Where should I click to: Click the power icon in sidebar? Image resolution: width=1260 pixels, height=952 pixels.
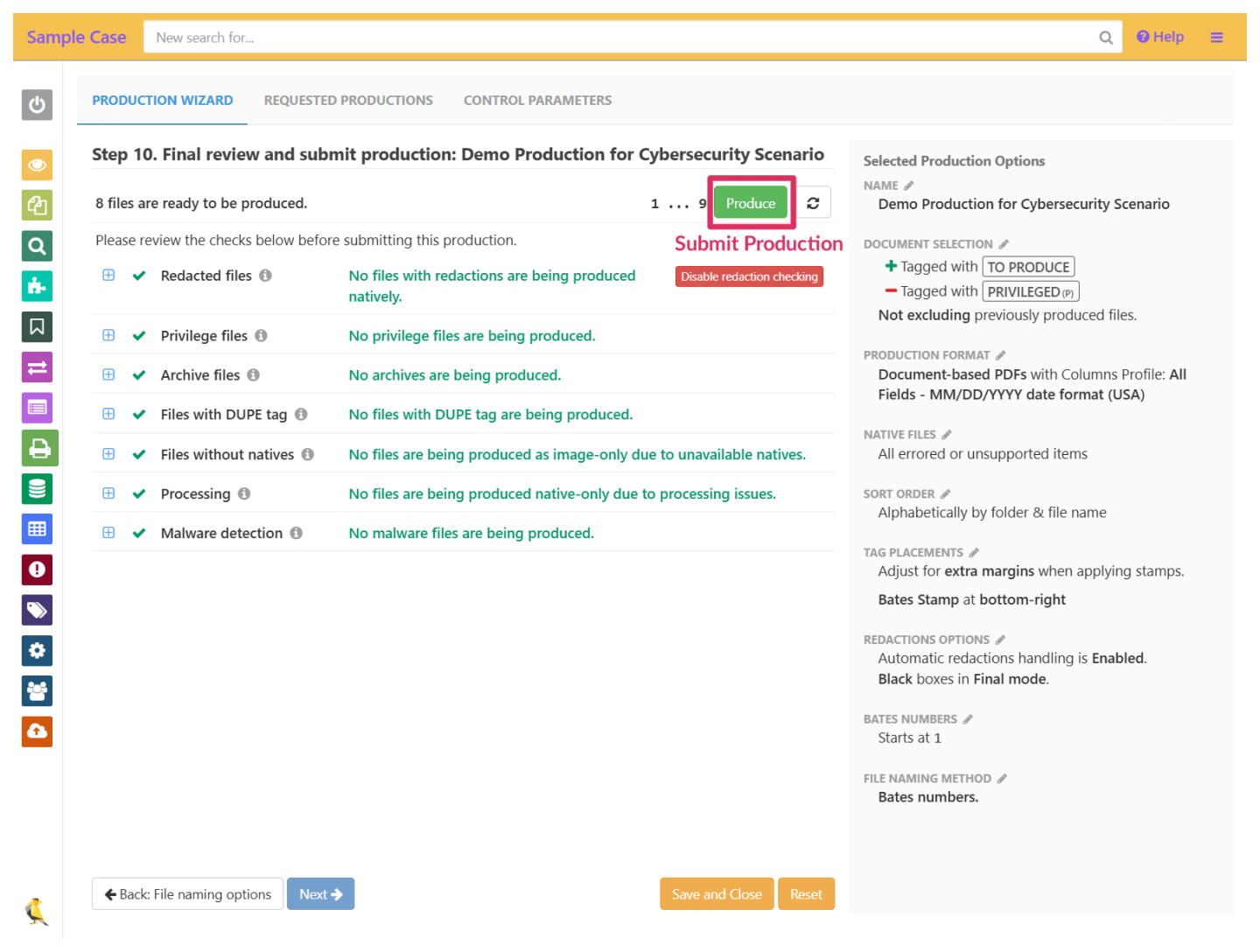coord(37,105)
